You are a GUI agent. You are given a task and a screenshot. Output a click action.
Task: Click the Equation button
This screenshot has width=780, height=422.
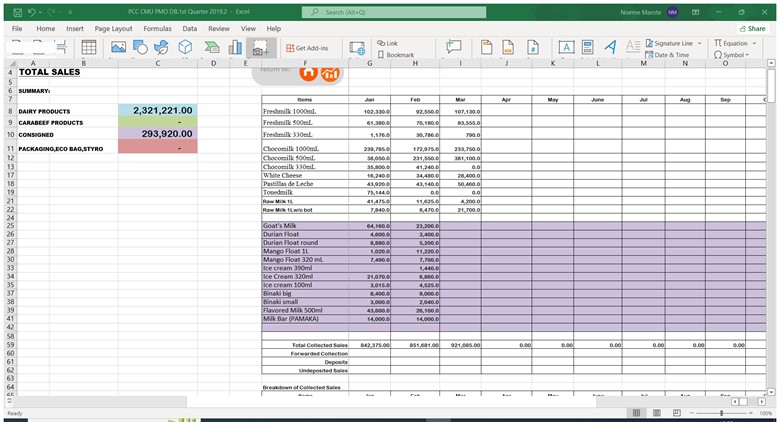731,43
